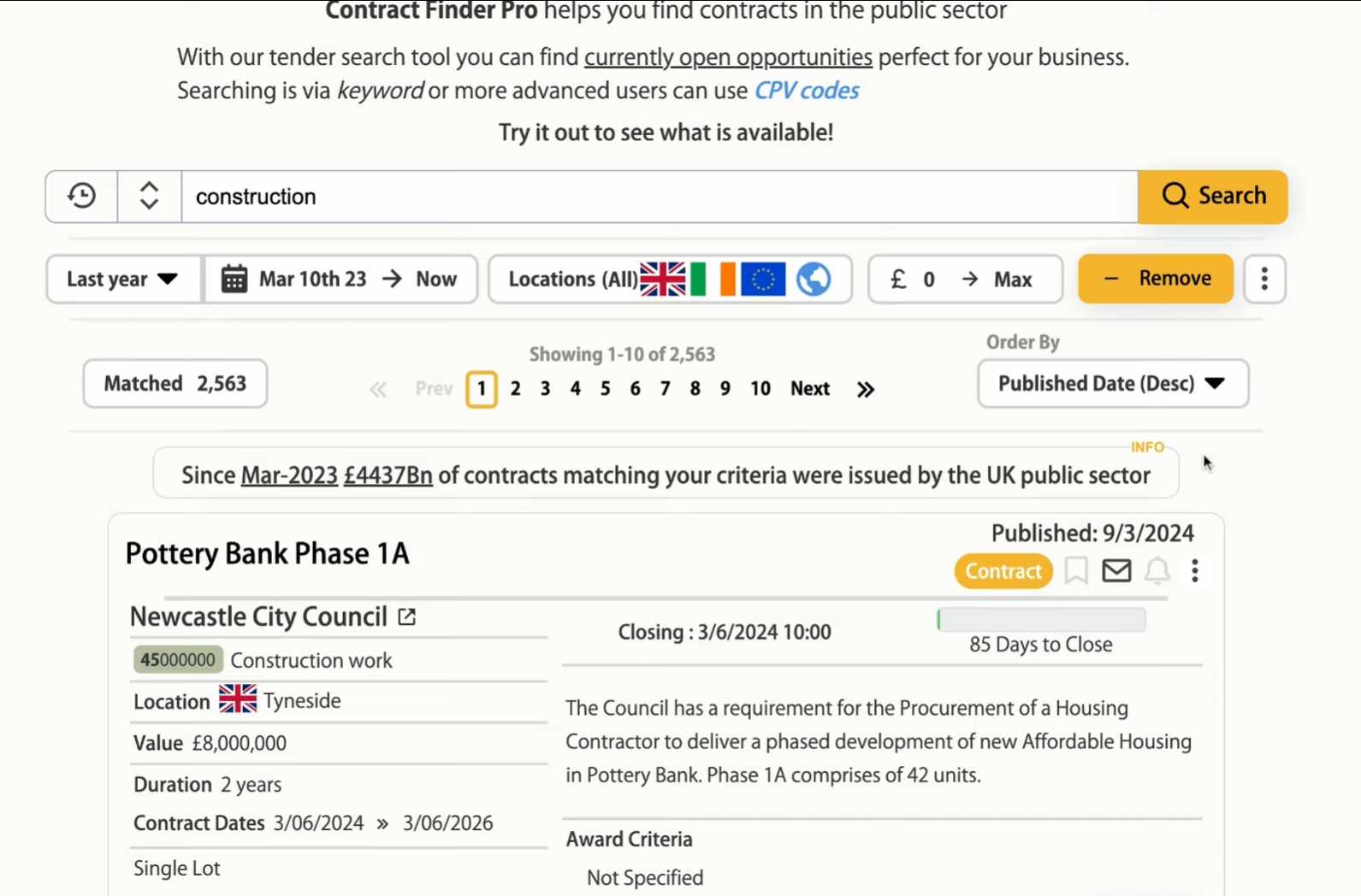Viewport: 1361px width, 896px height.
Task: Click the £4437Bn underlined value link
Action: [388, 475]
